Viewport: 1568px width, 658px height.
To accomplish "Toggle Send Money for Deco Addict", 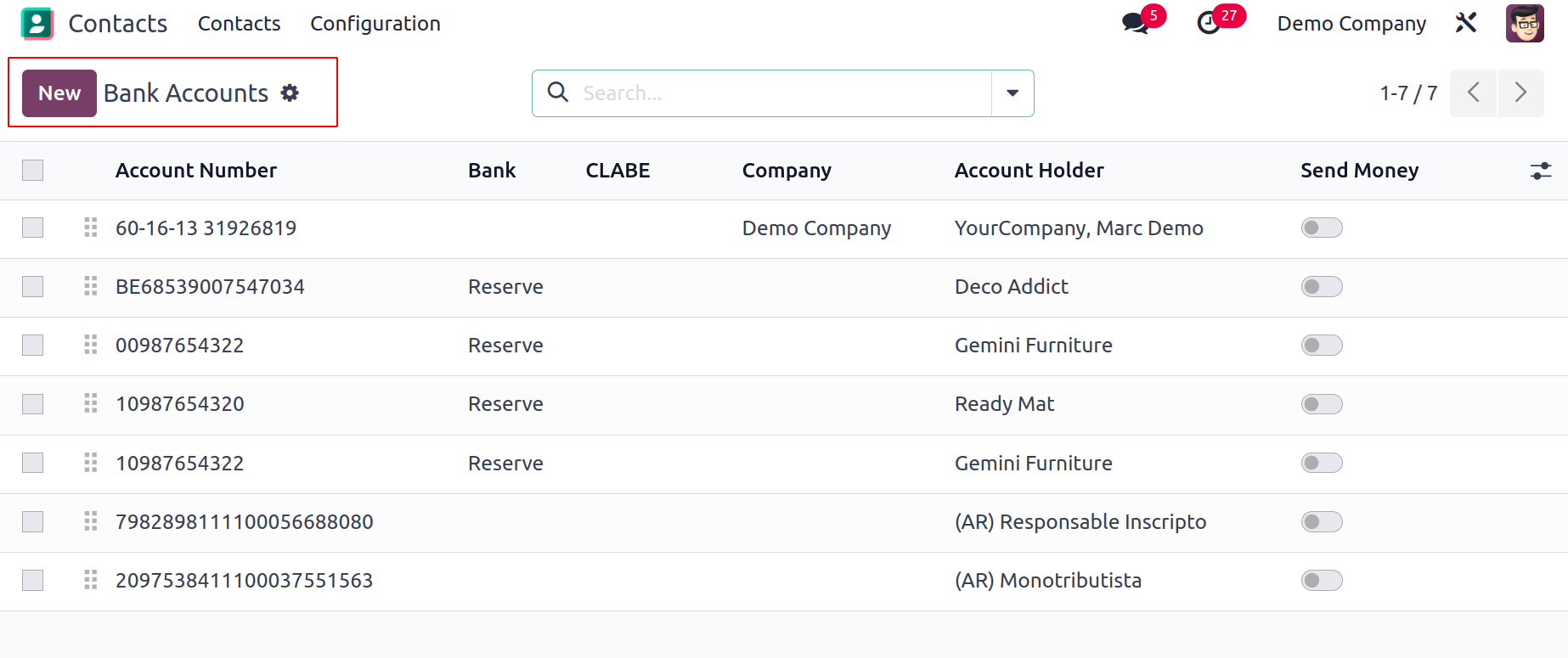I will (x=1322, y=286).
